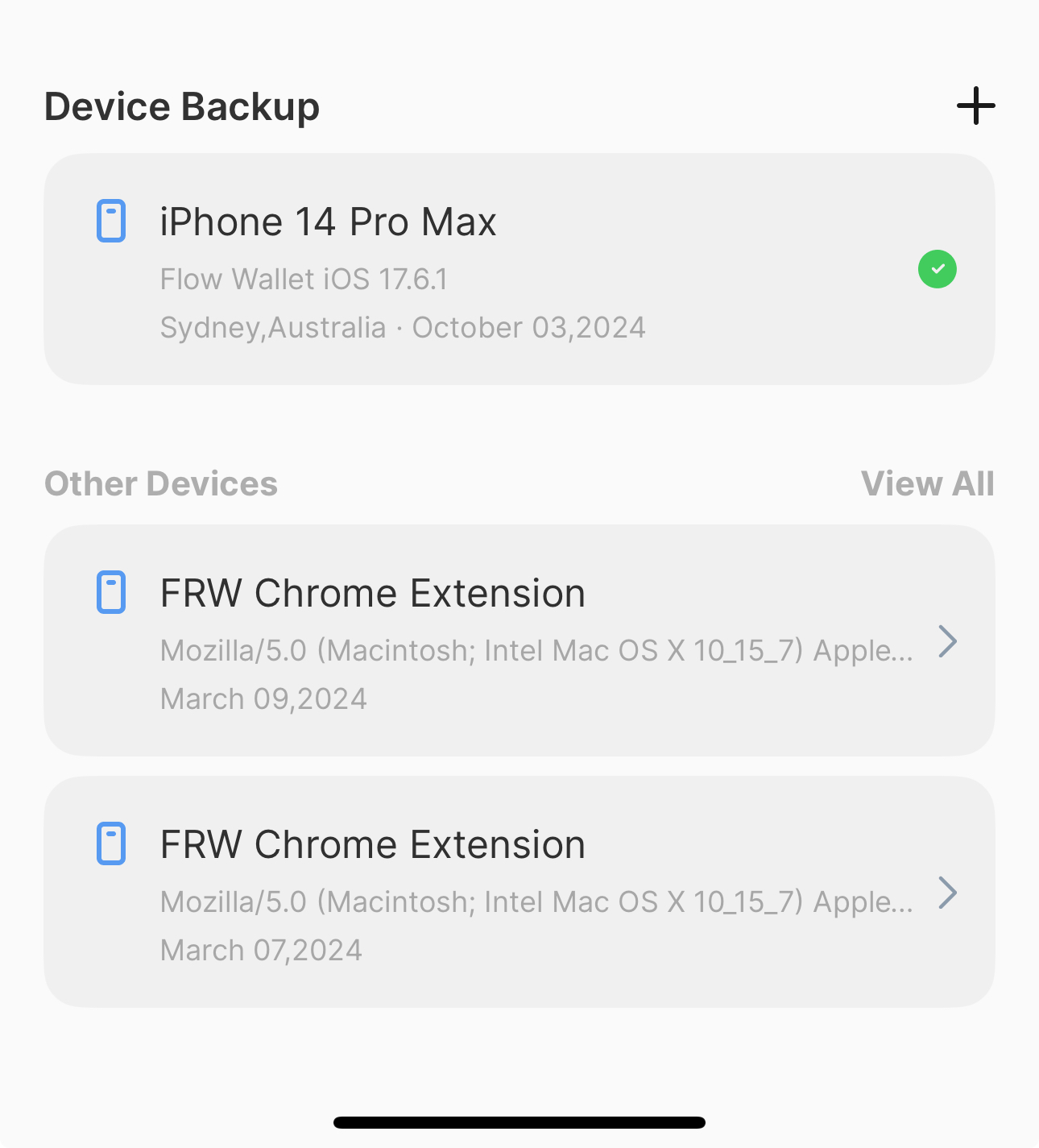Tap the home indicator bar at bottom
The height and width of the screenshot is (1148, 1039).
(x=519, y=1122)
